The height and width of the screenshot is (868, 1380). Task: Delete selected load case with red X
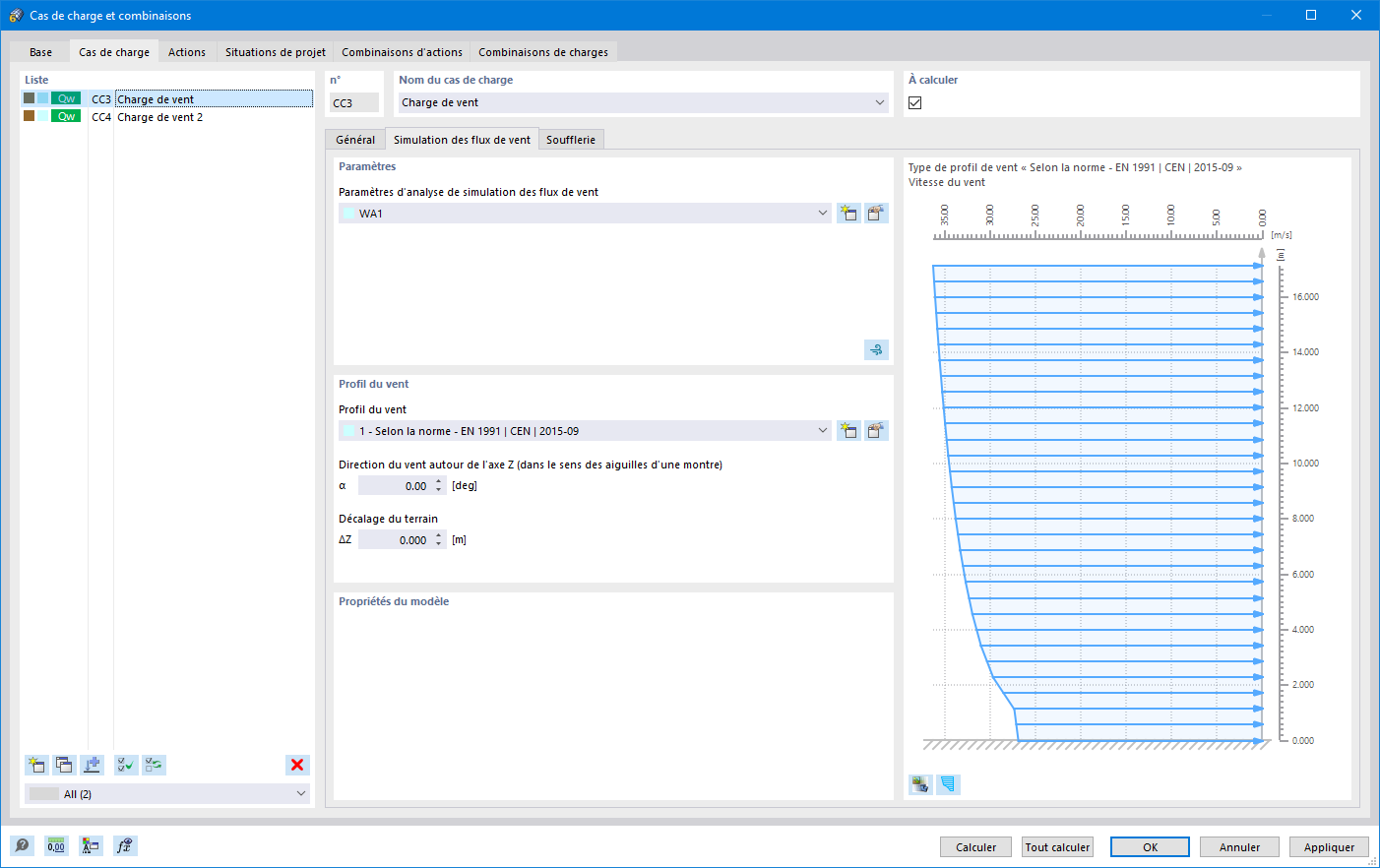[297, 765]
